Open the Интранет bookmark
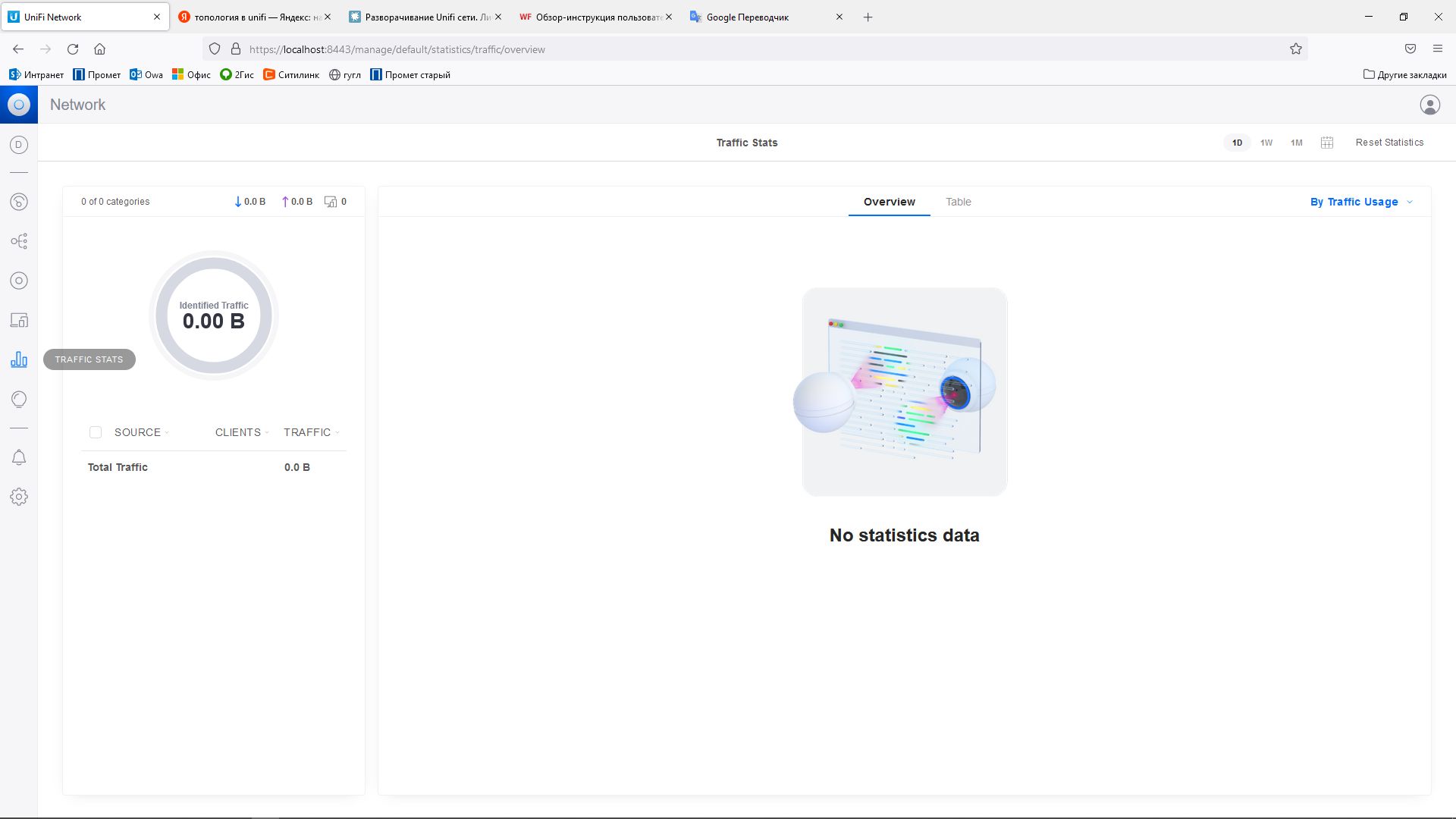Screen dimensions: 1456x819 36,74
